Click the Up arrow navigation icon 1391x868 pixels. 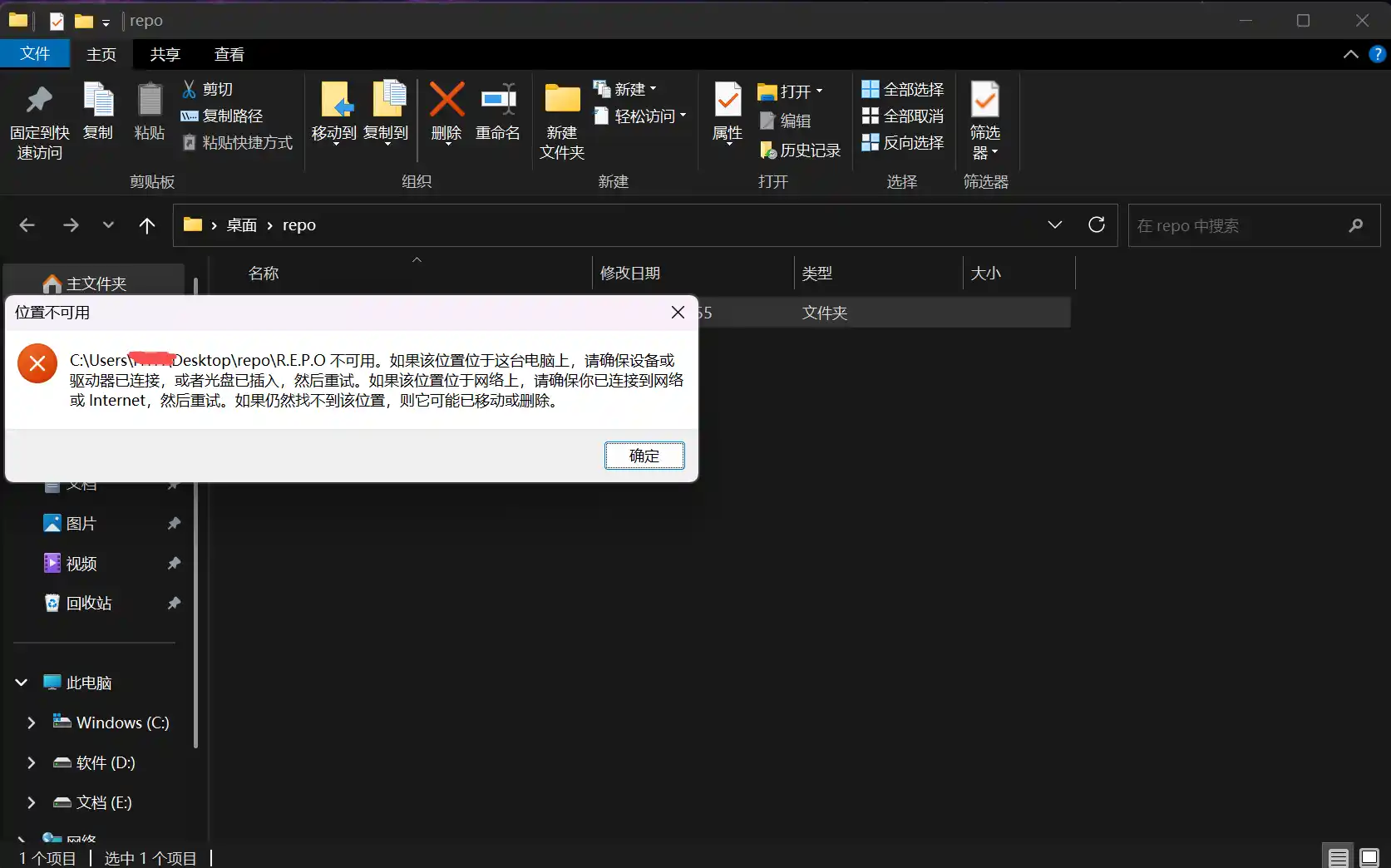pos(147,225)
